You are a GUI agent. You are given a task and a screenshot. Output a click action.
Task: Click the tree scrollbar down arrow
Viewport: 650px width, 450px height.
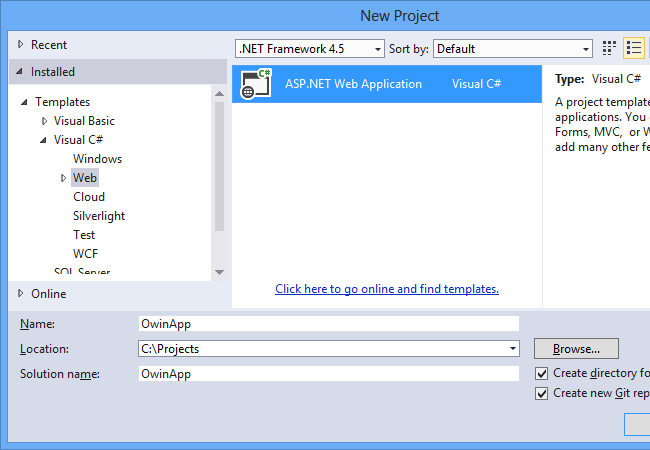pyautogui.click(x=220, y=272)
